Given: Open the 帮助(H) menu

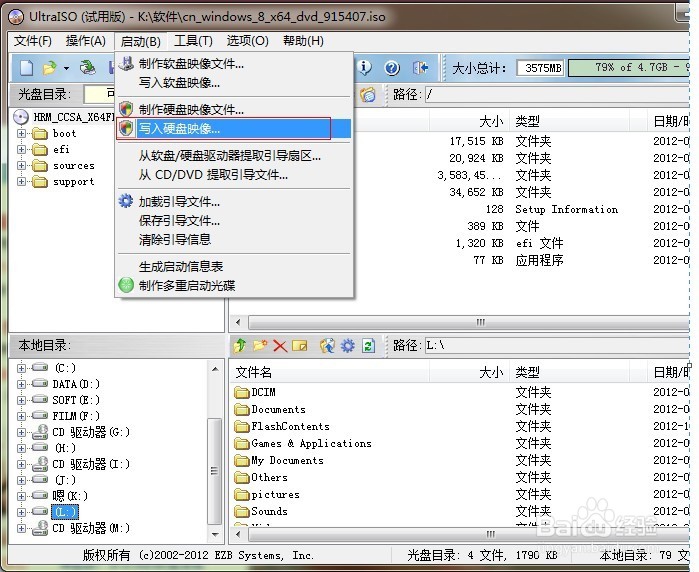Looking at the screenshot, I should click(x=303, y=41).
